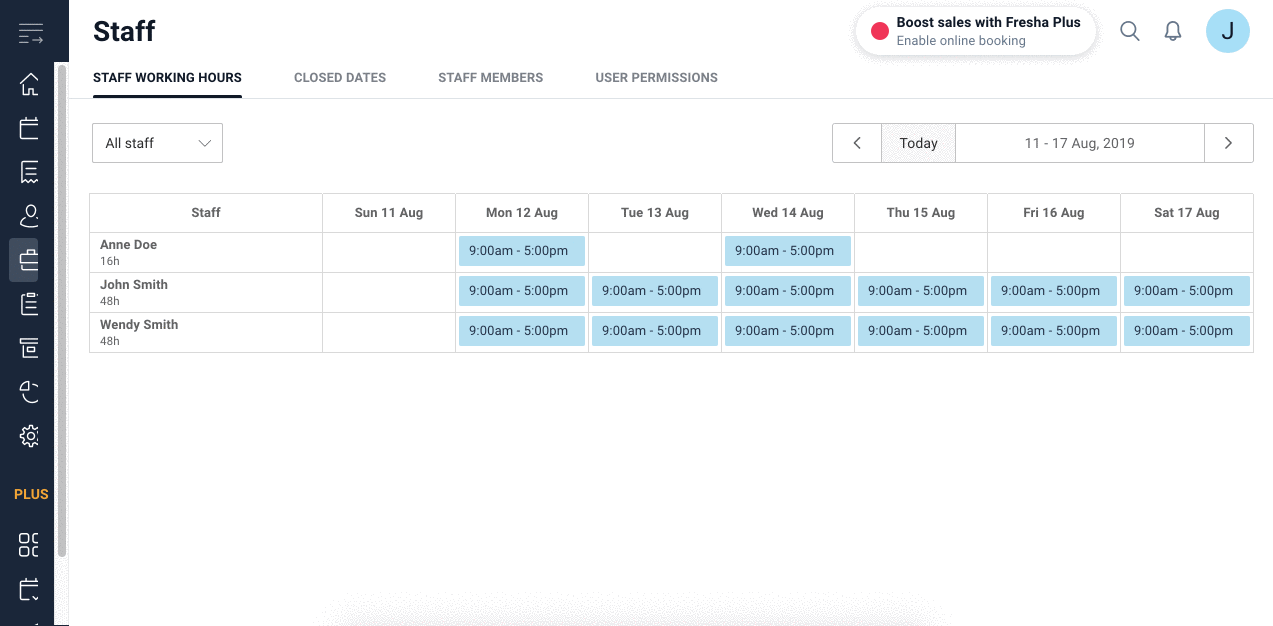1273x626 pixels.
Task: Click staff name Anne Doe
Action: pyautogui.click(x=128, y=245)
